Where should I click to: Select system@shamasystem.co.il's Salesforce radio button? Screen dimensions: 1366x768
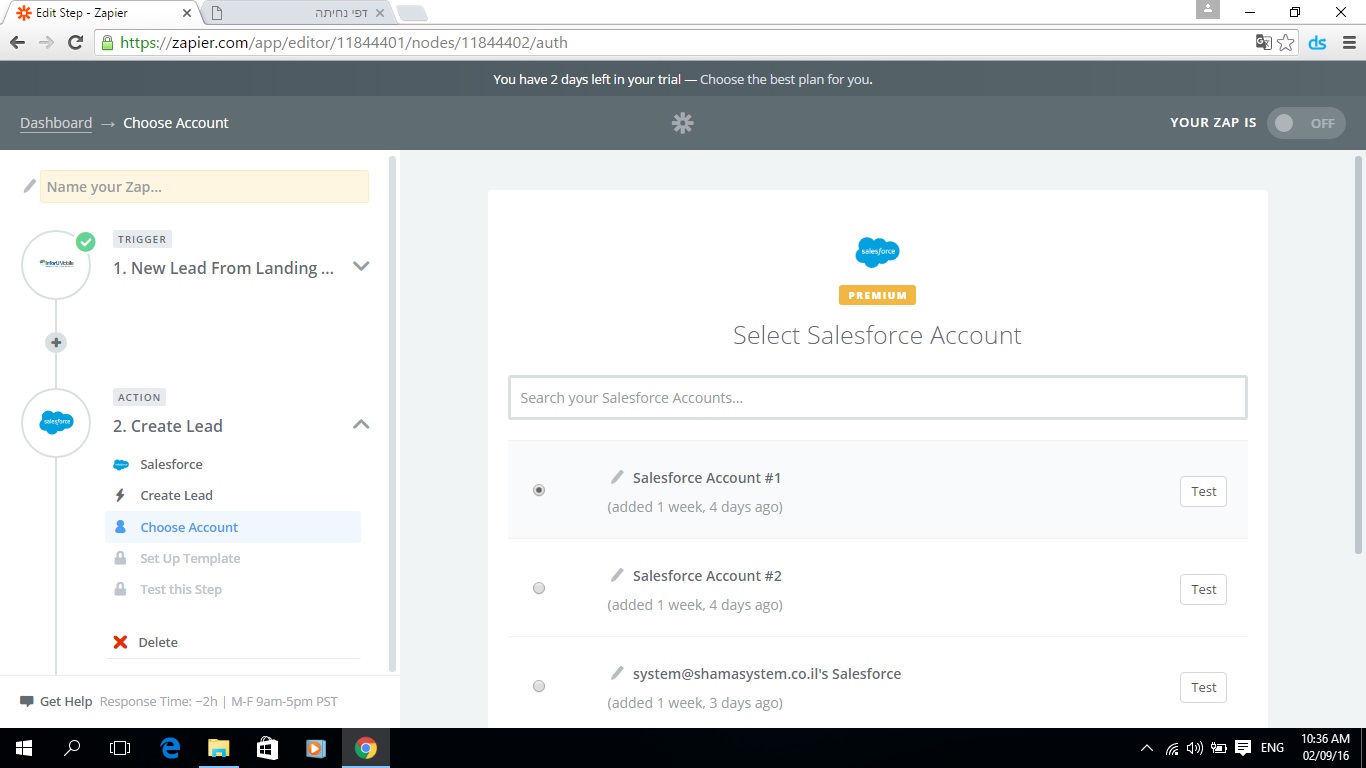pos(539,686)
